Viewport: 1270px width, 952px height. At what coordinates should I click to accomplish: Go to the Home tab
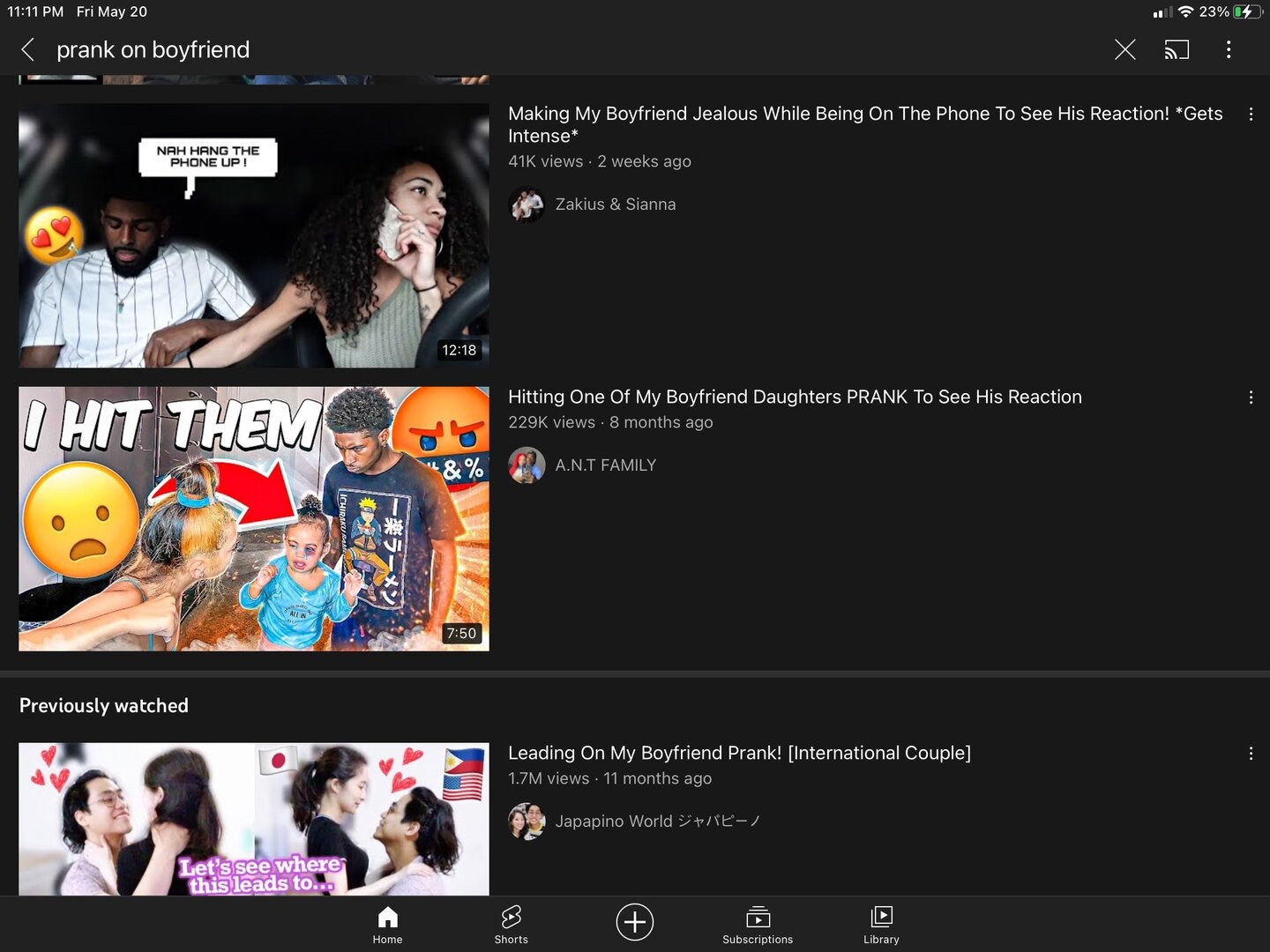pos(387,925)
